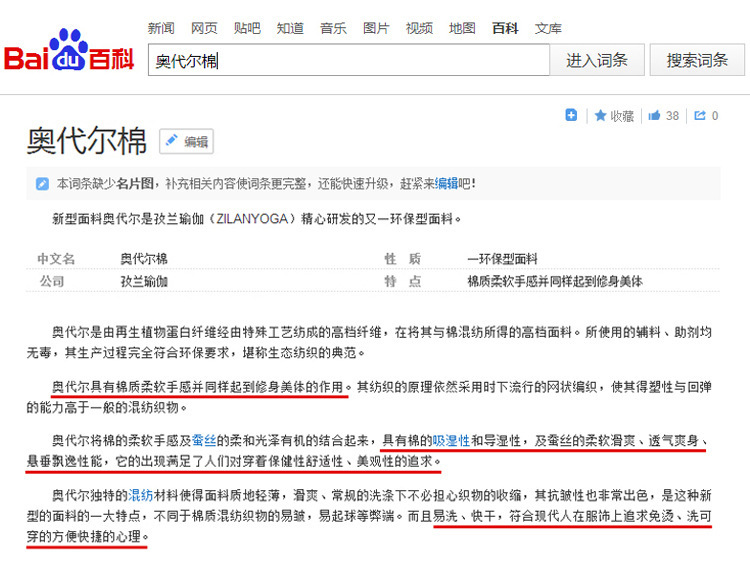750x568 pixels.
Task: Open the 蚕丝 hyperlink
Action: (x=204, y=440)
